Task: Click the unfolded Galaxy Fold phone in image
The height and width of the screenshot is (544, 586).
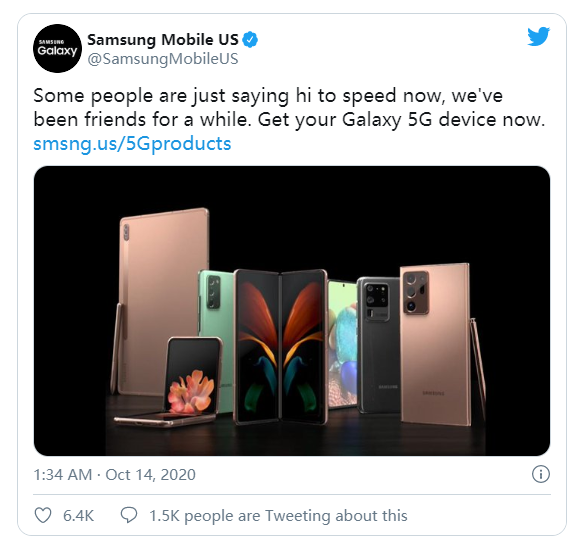Action: (x=280, y=347)
